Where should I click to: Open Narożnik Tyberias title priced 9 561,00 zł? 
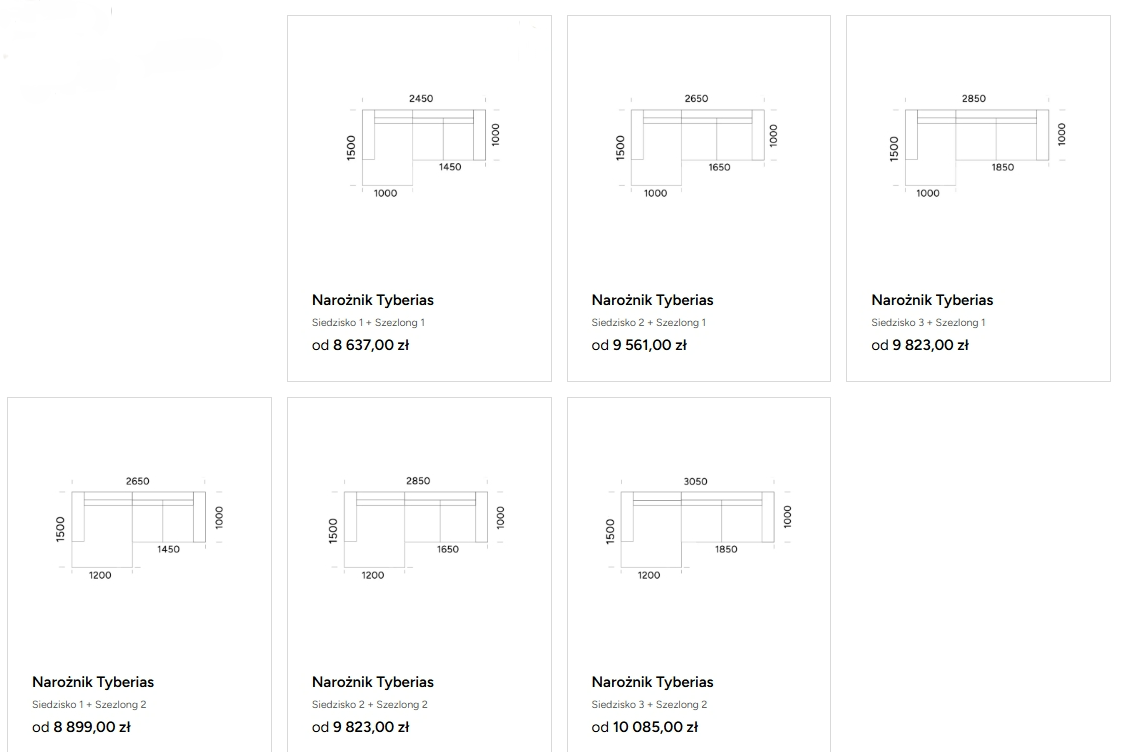pyautogui.click(x=653, y=300)
